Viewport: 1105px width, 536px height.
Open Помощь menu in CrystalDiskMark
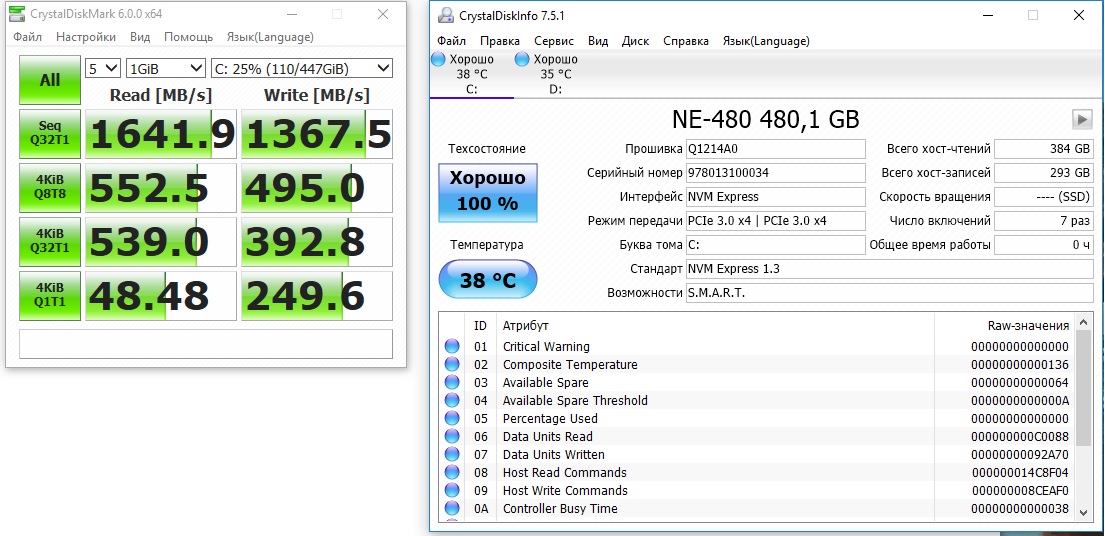click(x=188, y=37)
